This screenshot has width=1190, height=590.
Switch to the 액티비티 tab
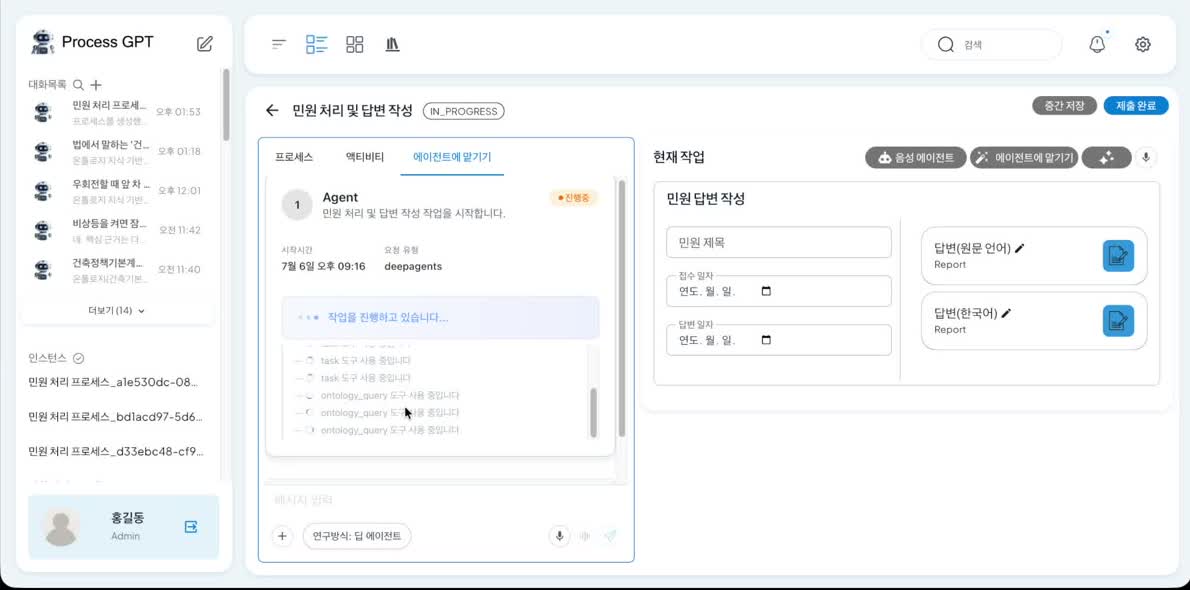click(x=365, y=157)
